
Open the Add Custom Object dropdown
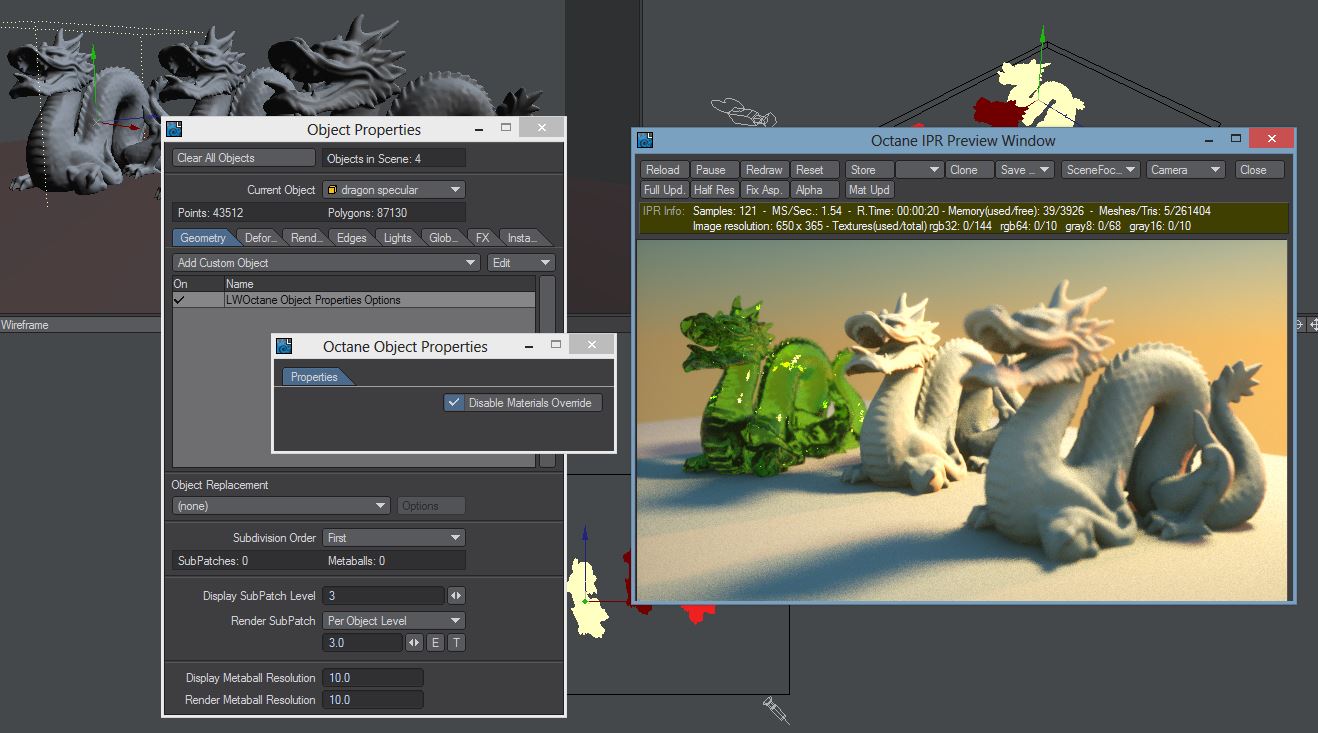[x=326, y=263]
